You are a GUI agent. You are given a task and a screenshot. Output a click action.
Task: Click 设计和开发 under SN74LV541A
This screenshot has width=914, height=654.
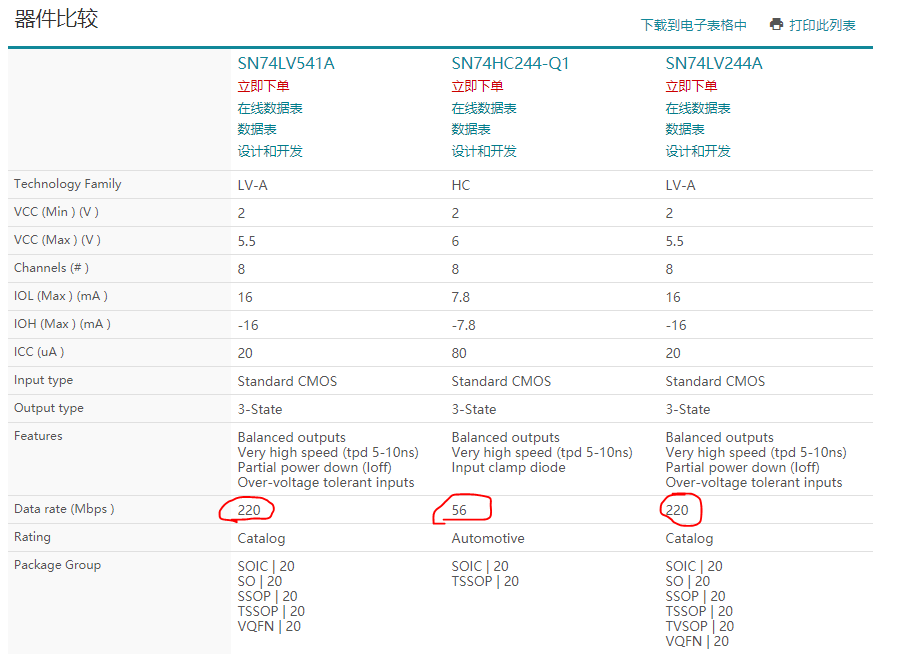tap(269, 152)
